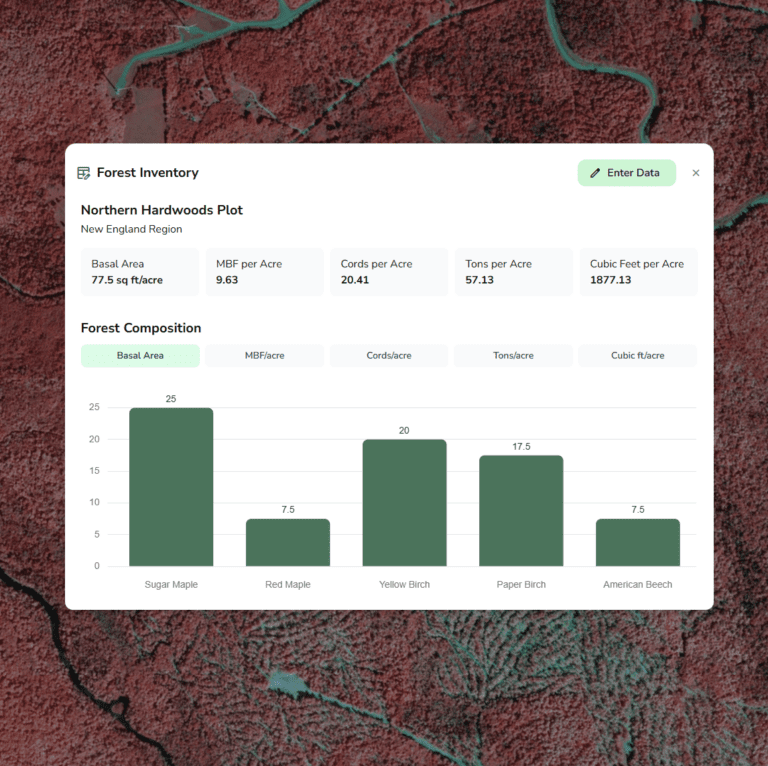Screen dimensions: 768x766
Task: Switch to the MBF/acre tab
Action: click(264, 355)
